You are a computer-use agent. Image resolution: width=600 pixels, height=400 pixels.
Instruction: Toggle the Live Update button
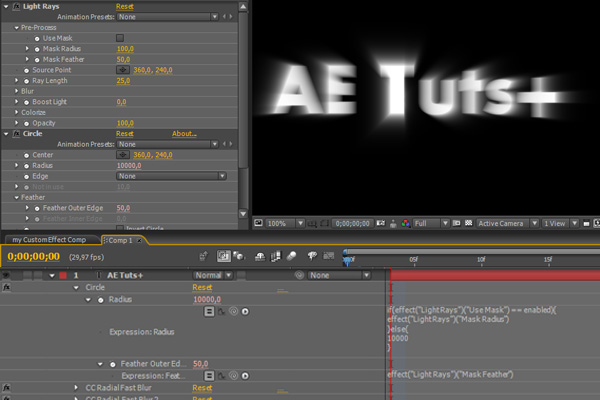click(224, 256)
